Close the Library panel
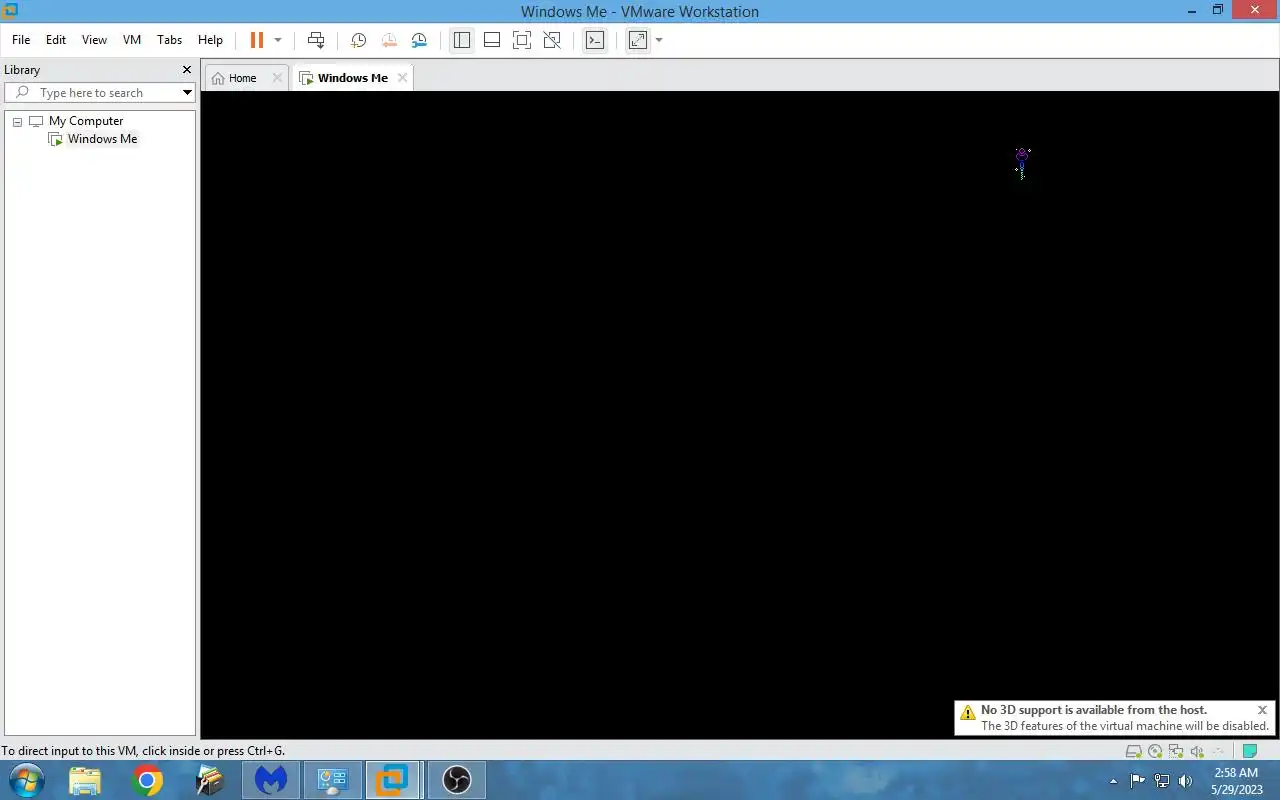1280x800 pixels. pyautogui.click(x=187, y=70)
